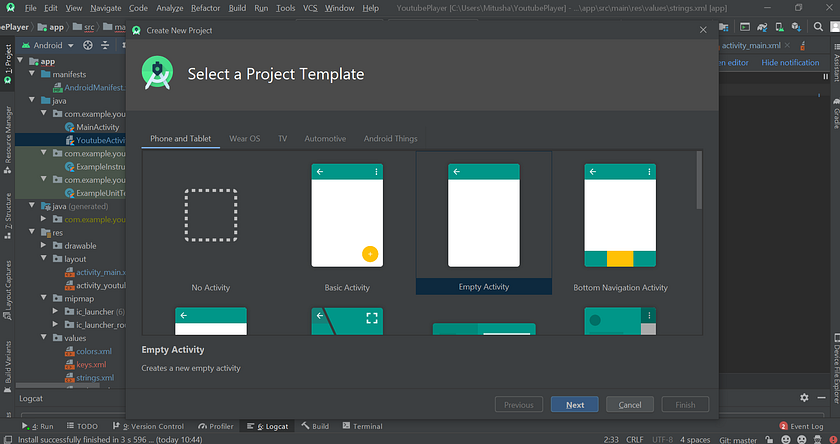
Task: Collapse the java (generated) folder
Action: pos(32,206)
